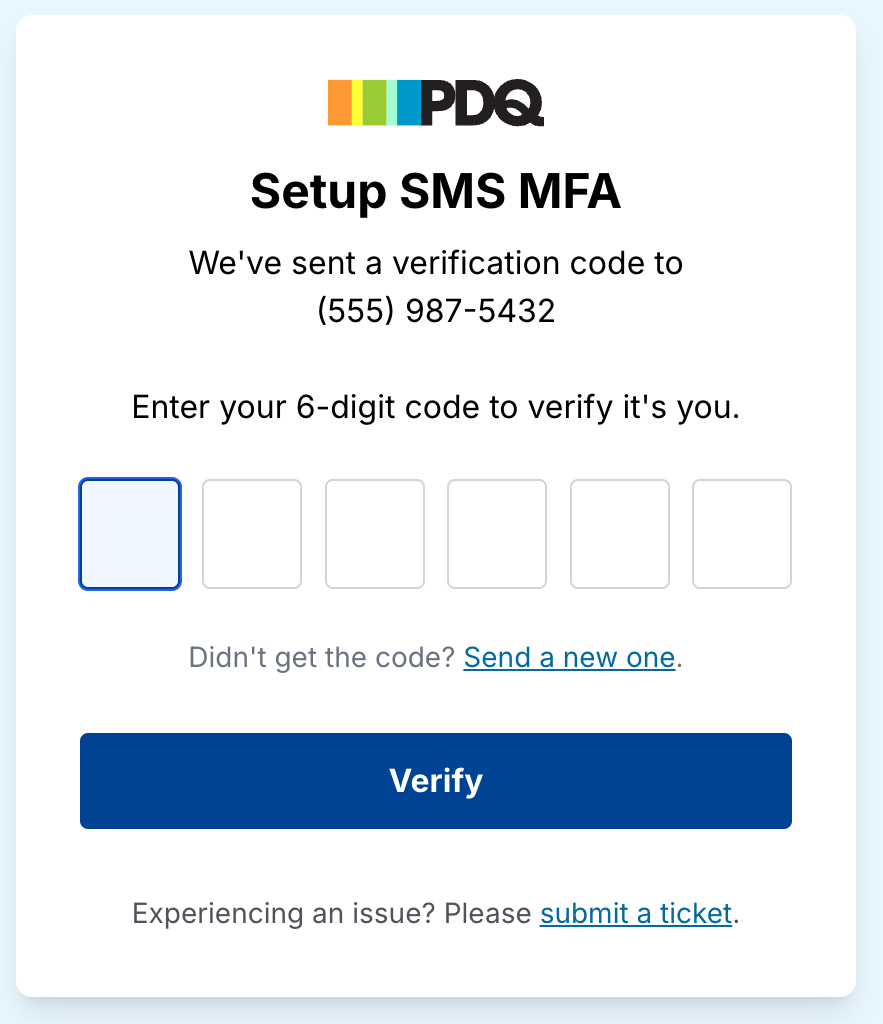Click the Setup SMS MFA heading

pos(436,191)
